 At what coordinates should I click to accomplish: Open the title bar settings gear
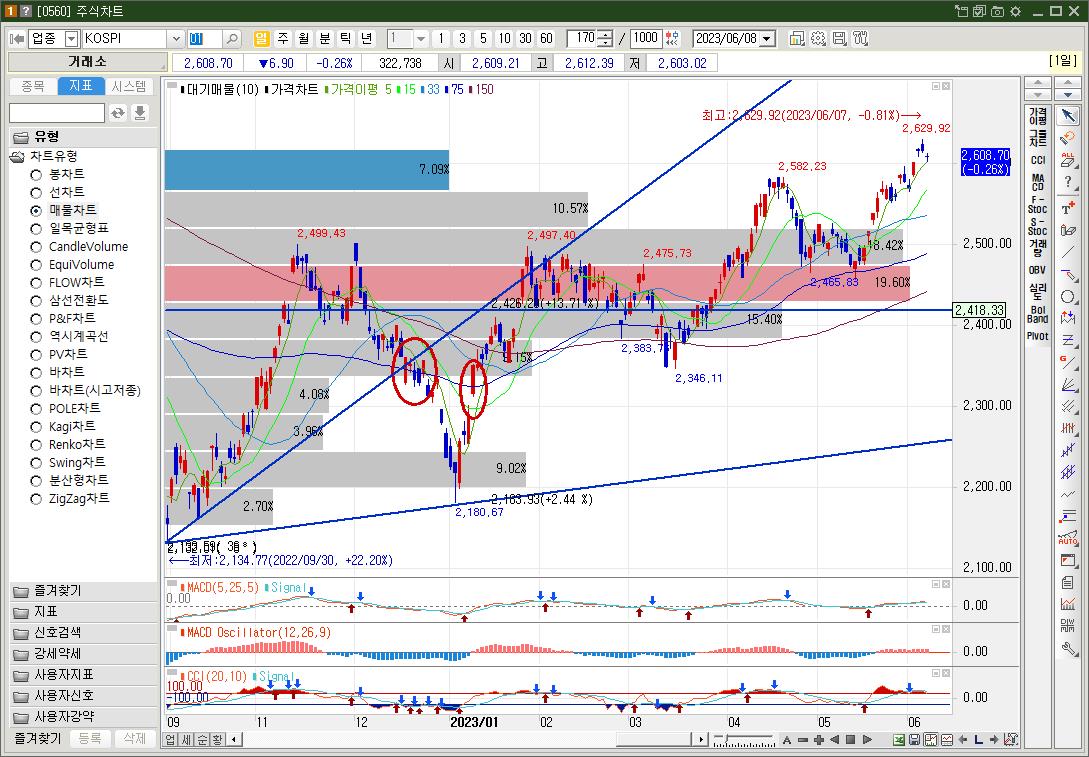tap(1015, 11)
